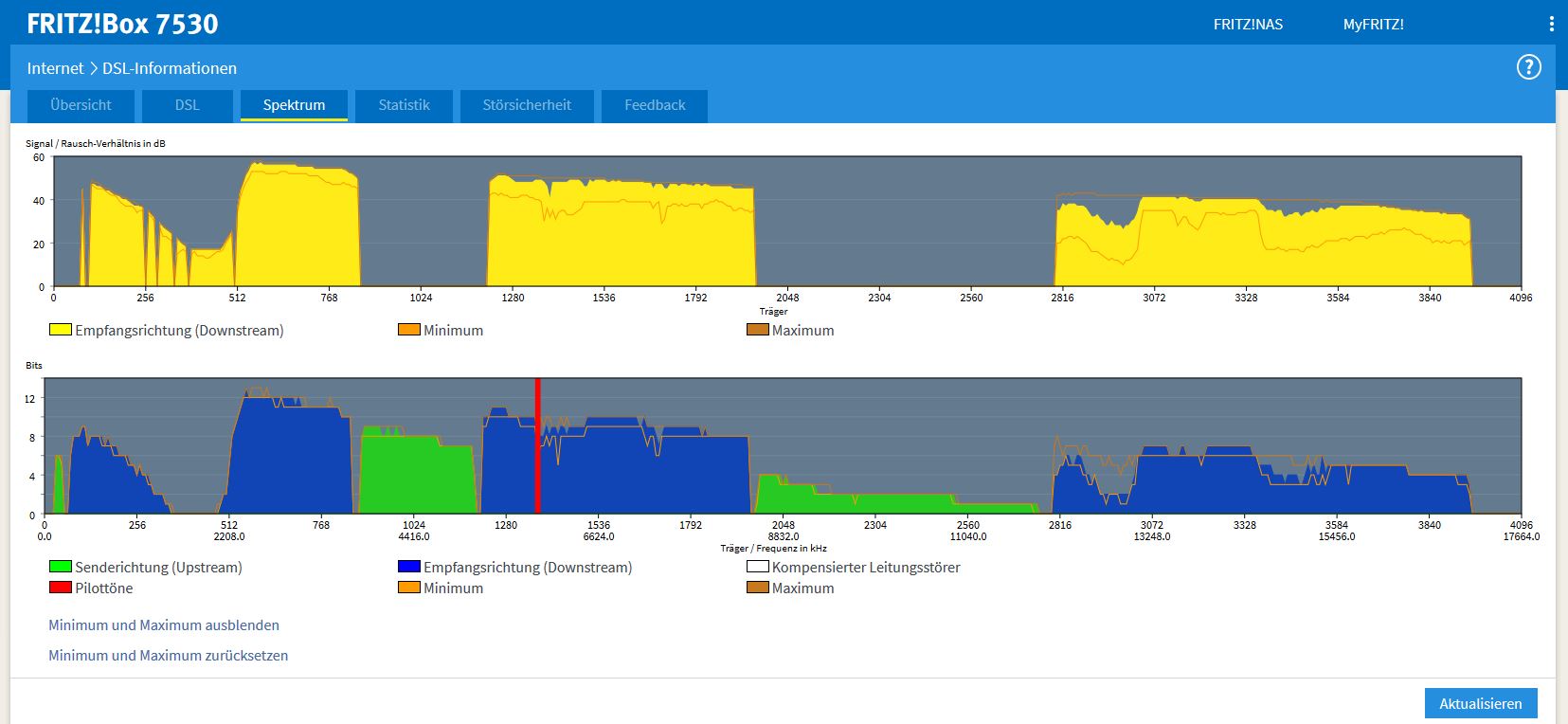Switch to the Übersicht tab
Viewport: 1568px width, 724px height.
[x=81, y=105]
